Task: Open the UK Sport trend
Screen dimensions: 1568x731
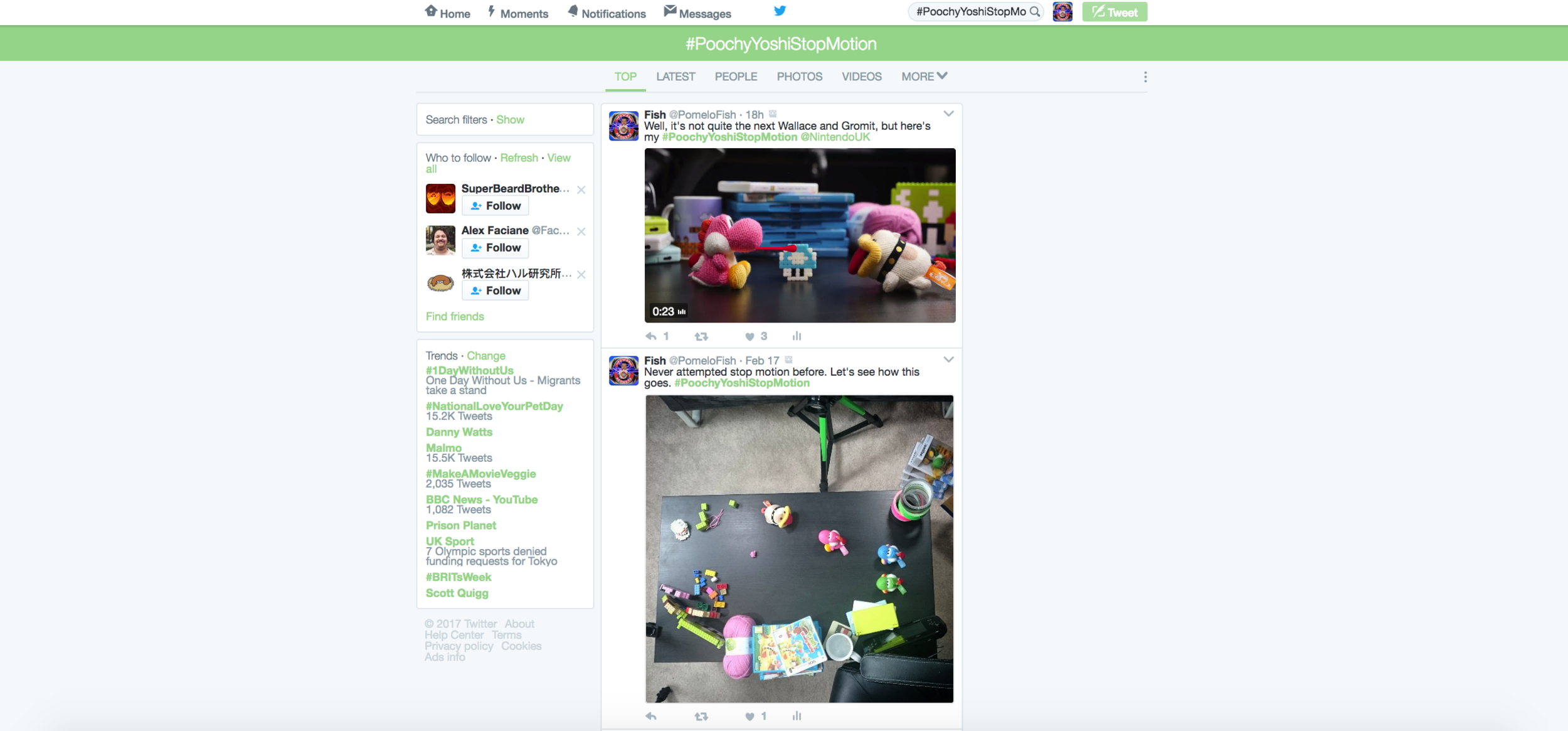Action: point(450,542)
